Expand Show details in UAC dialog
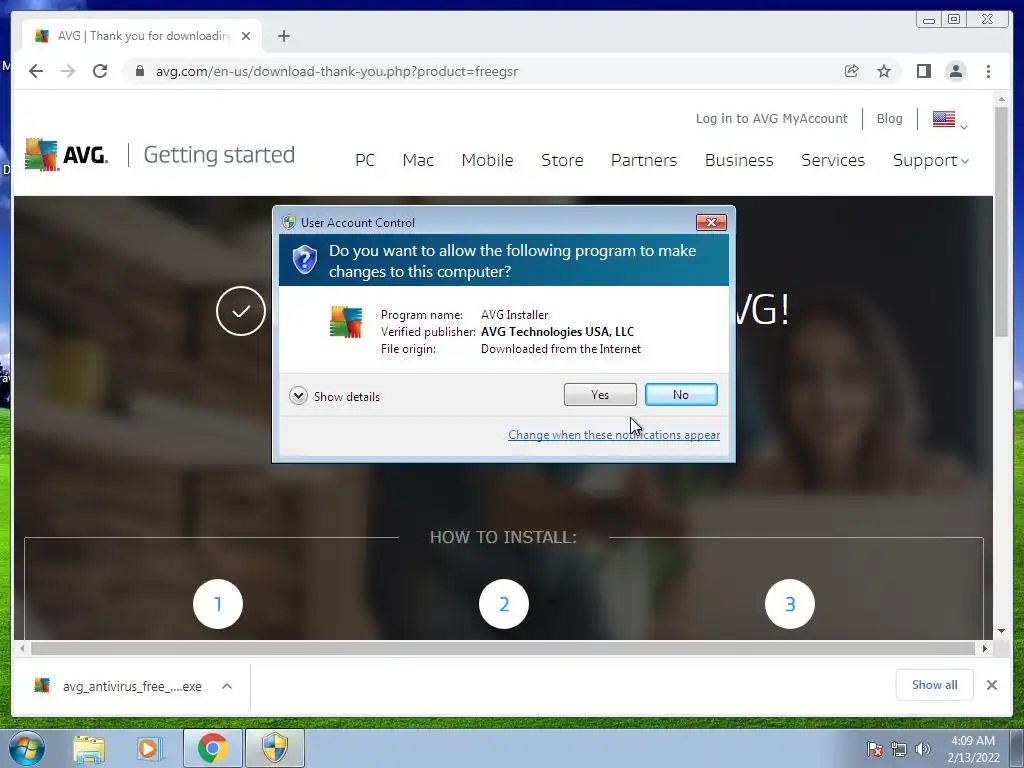This screenshot has width=1024, height=768. point(334,396)
